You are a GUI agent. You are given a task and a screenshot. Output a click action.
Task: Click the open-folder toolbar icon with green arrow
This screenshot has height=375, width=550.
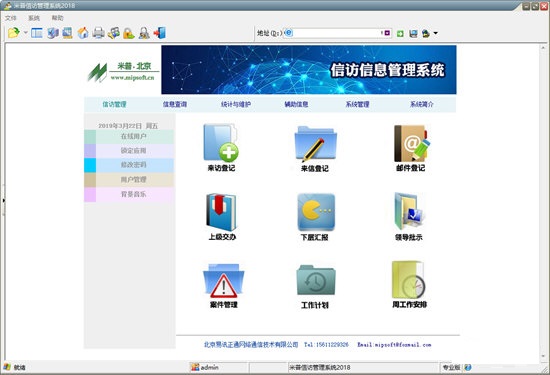pos(14,33)
